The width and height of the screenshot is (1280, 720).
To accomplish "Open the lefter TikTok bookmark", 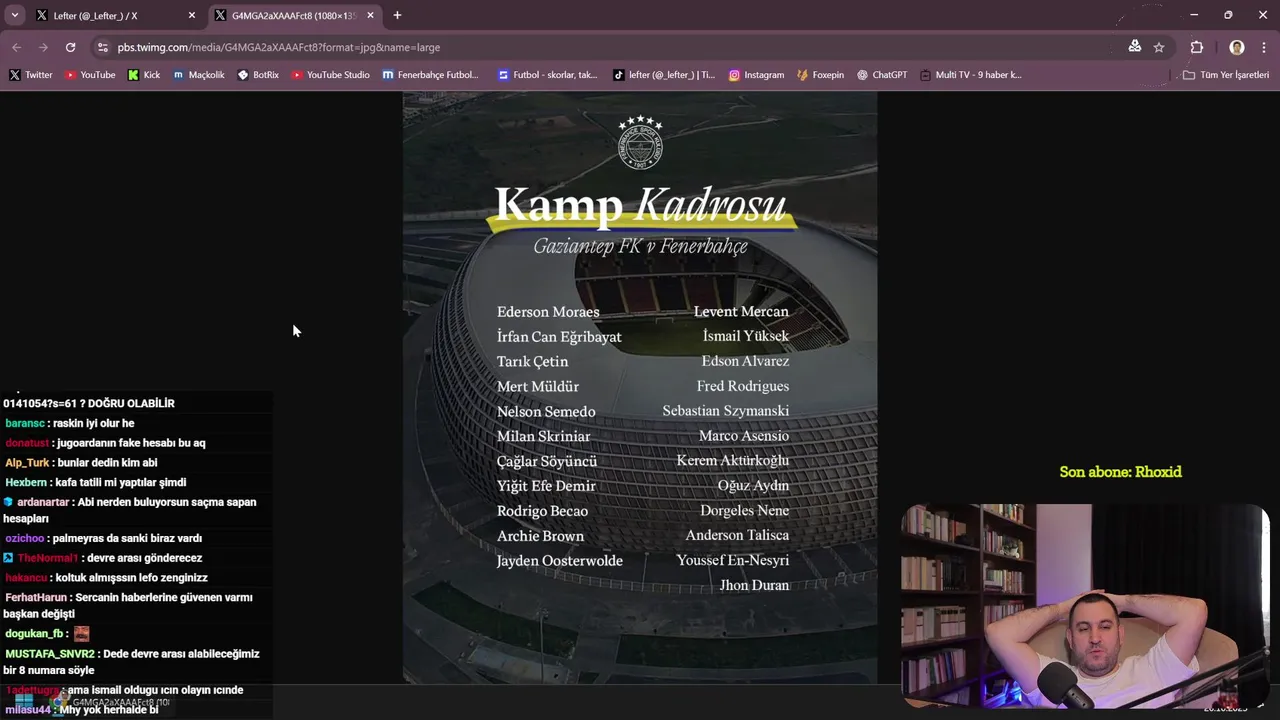I will click(x=664, y=75).
